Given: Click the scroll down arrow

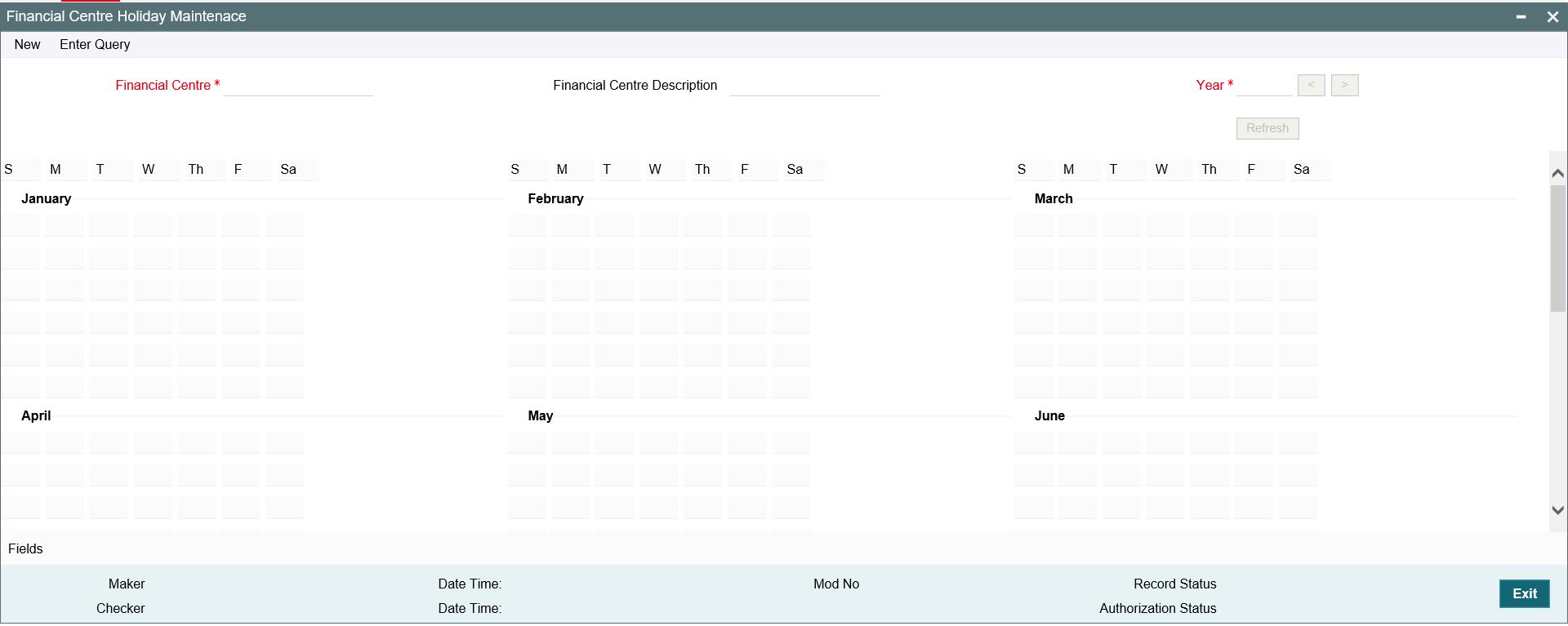Looking at the screenshot, I should pyautogui.click(x=1558, y=510).
